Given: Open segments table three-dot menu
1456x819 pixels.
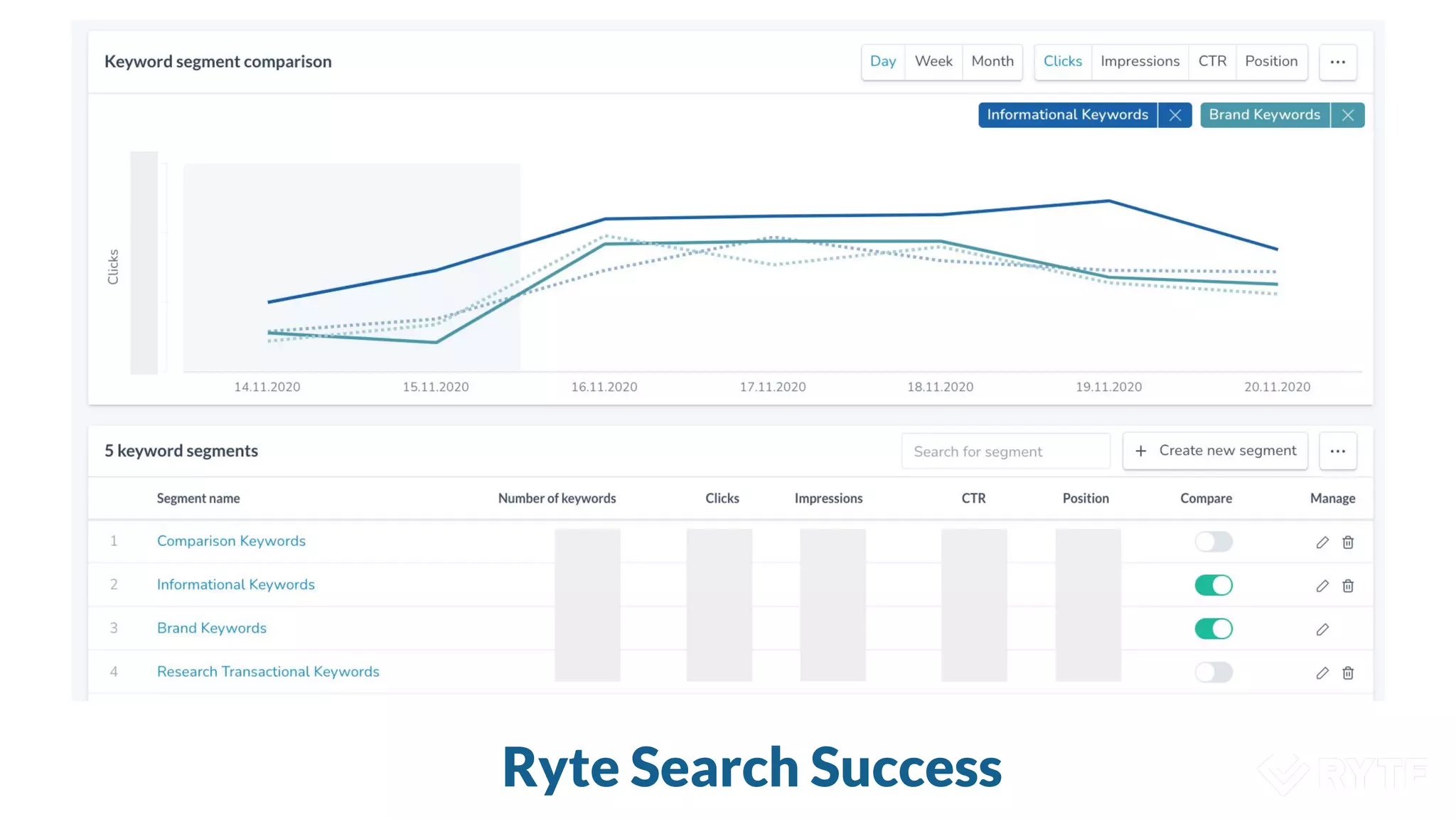Looking at the screenshot, I should (1338, 451).
